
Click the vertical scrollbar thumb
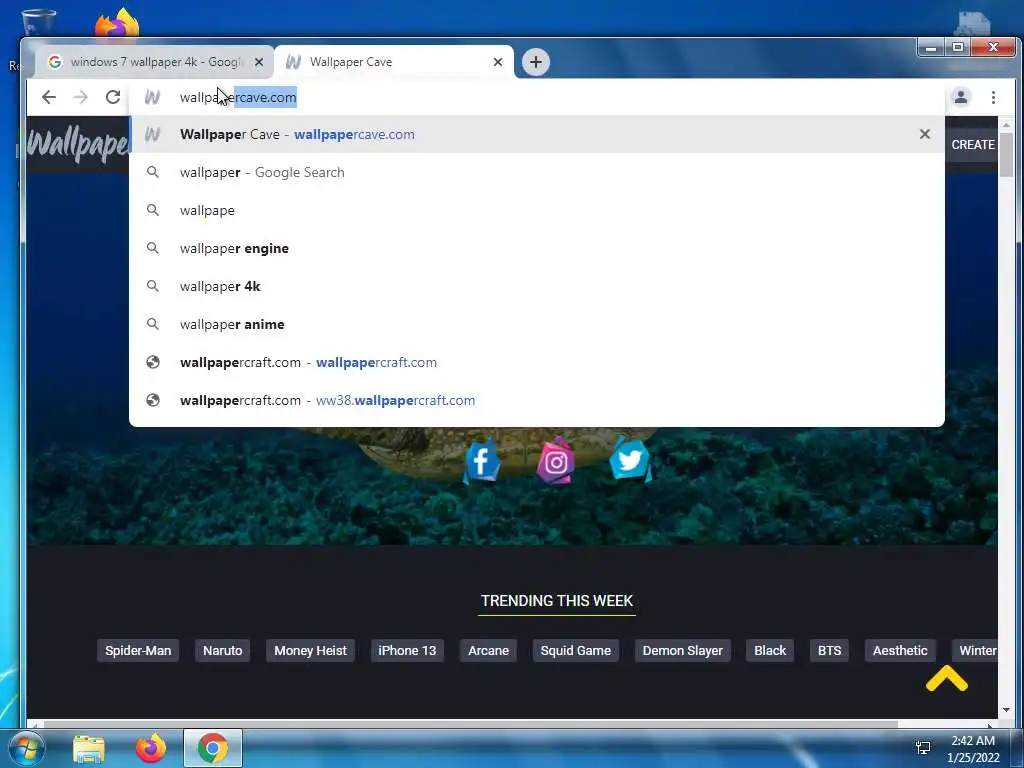click(x=1006, y=155)
